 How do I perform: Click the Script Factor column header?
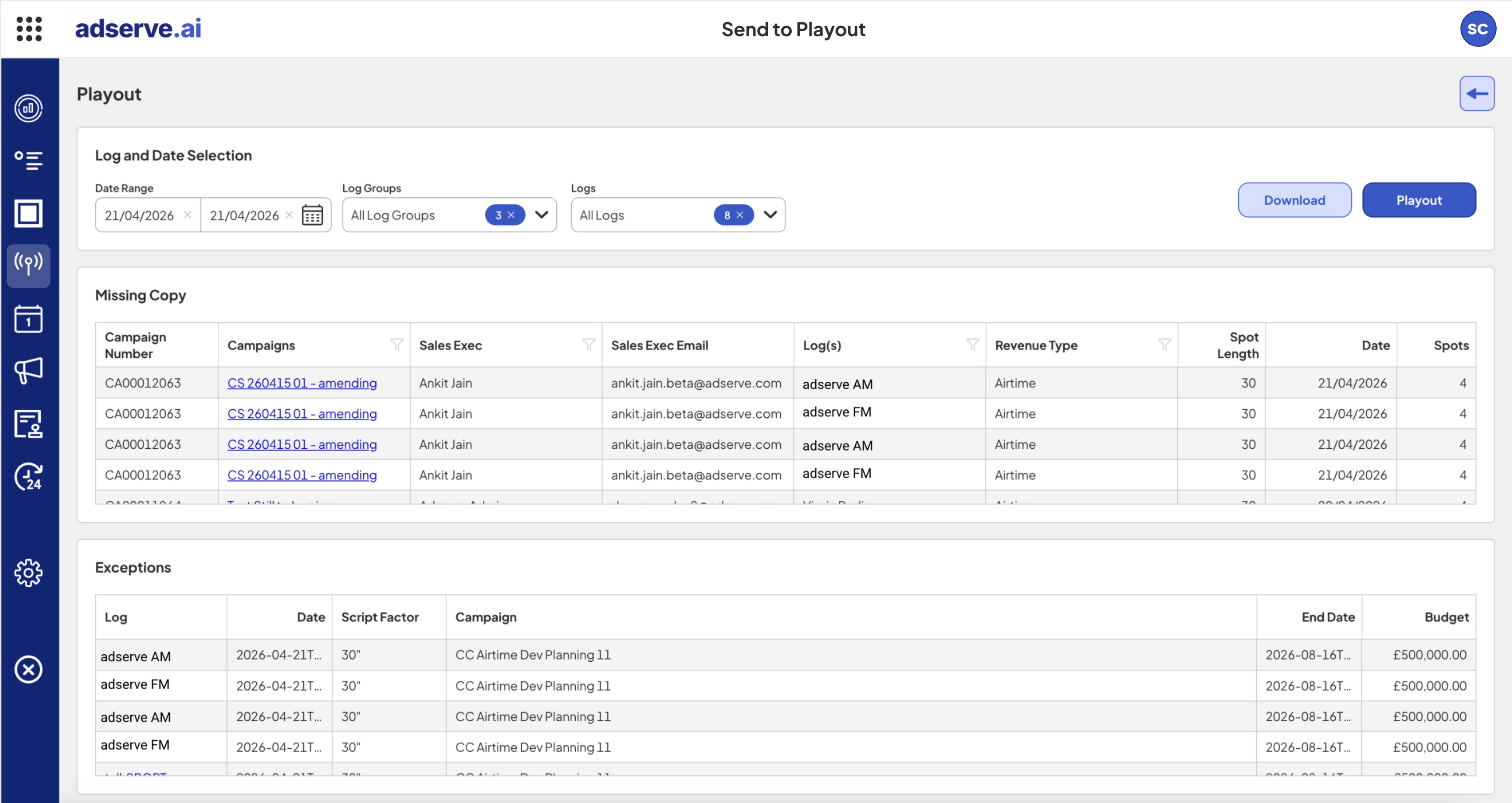[x=389, y=617]
